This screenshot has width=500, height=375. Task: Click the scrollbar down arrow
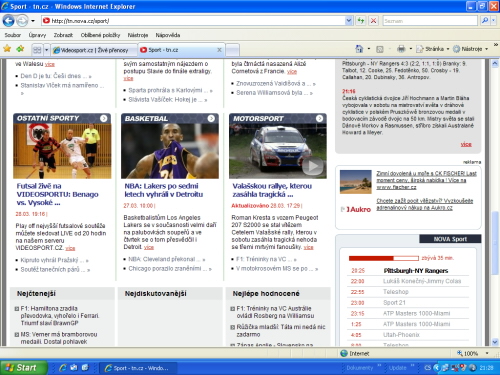tap(495, 342)
